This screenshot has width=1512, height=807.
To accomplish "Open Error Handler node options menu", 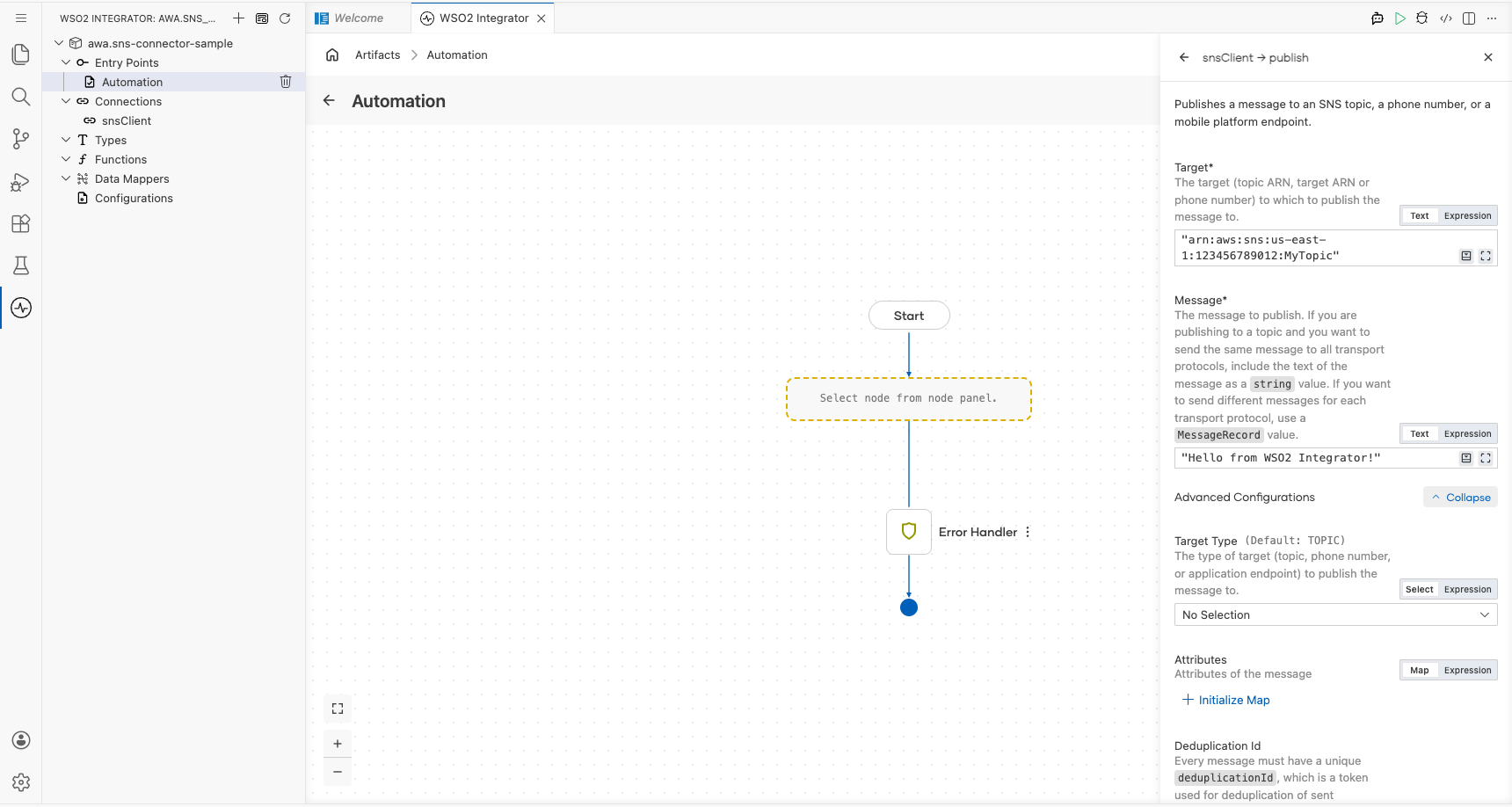I will pos(1028,532).
